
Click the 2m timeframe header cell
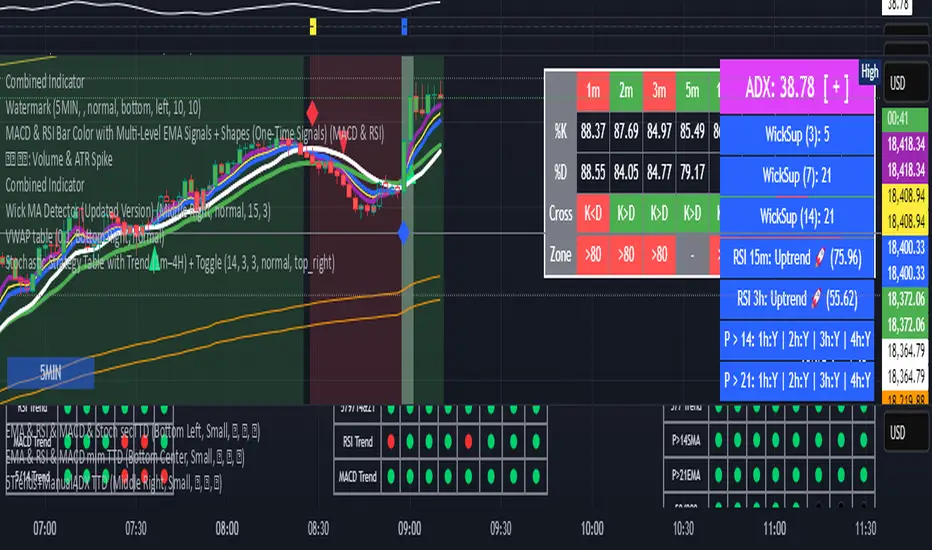click(626, 90)
